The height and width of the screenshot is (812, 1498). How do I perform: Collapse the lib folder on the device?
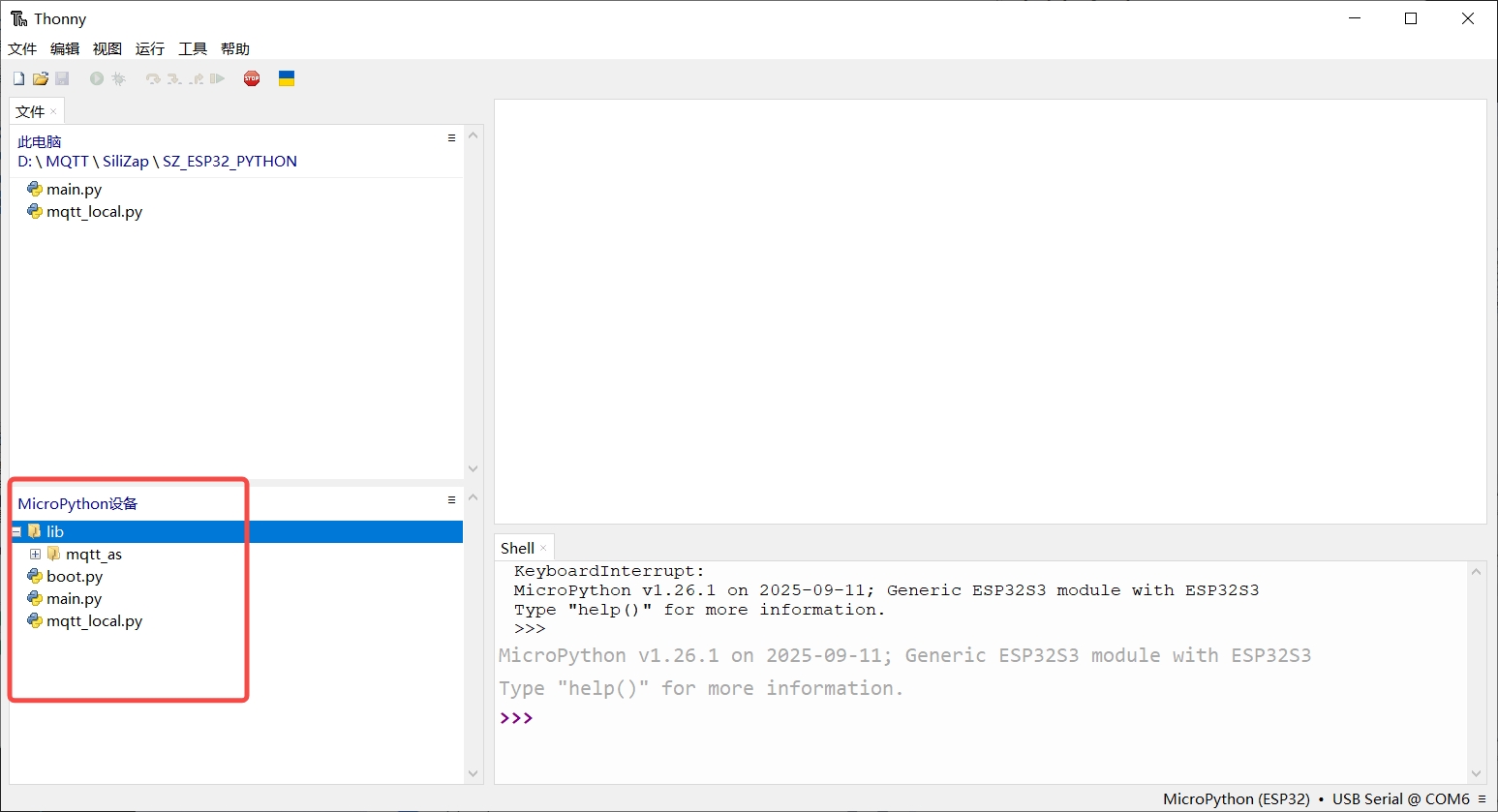point(15,531)
